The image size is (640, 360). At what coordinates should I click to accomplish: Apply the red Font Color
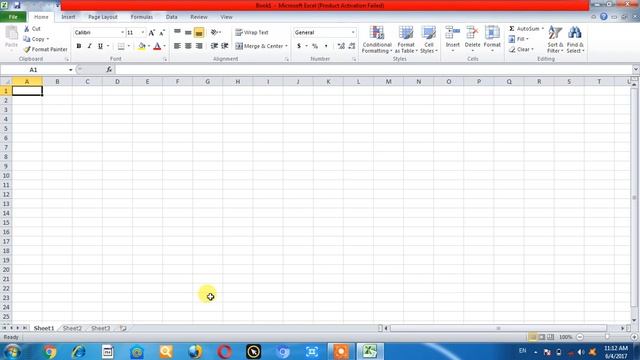[x=157, y=46]
